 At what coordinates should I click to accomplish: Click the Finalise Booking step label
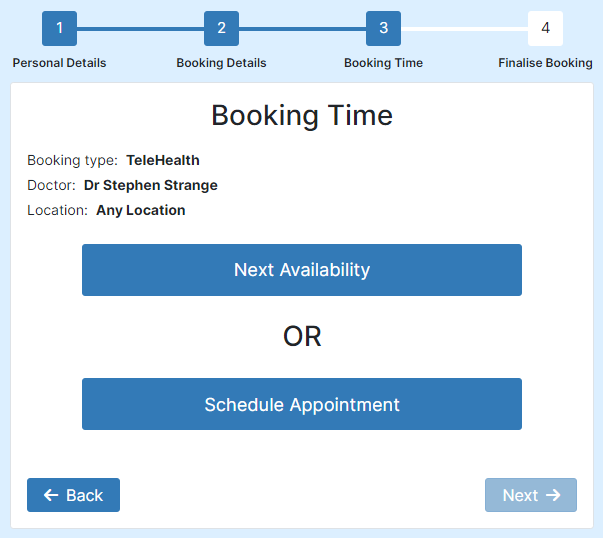[545, 63]
